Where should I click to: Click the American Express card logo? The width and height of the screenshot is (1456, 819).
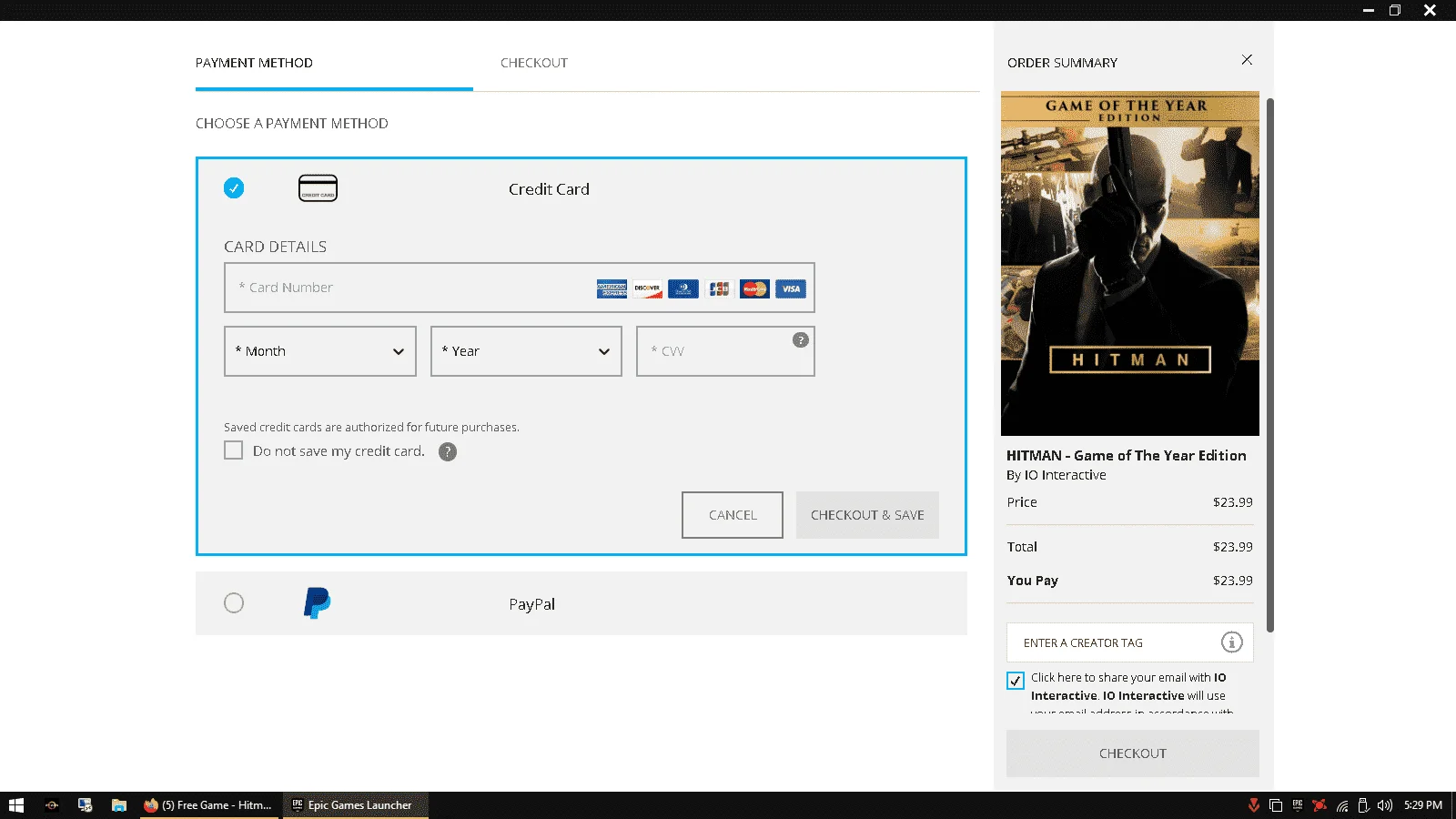click(612, 288)
